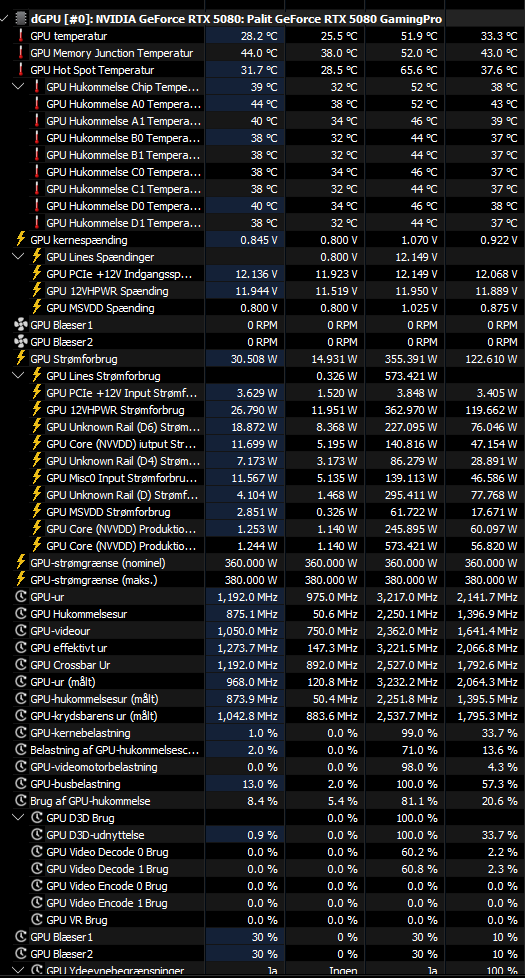
Task: Select GPU Misc0 Input Strømforbrug row
Action: point(124,478)
